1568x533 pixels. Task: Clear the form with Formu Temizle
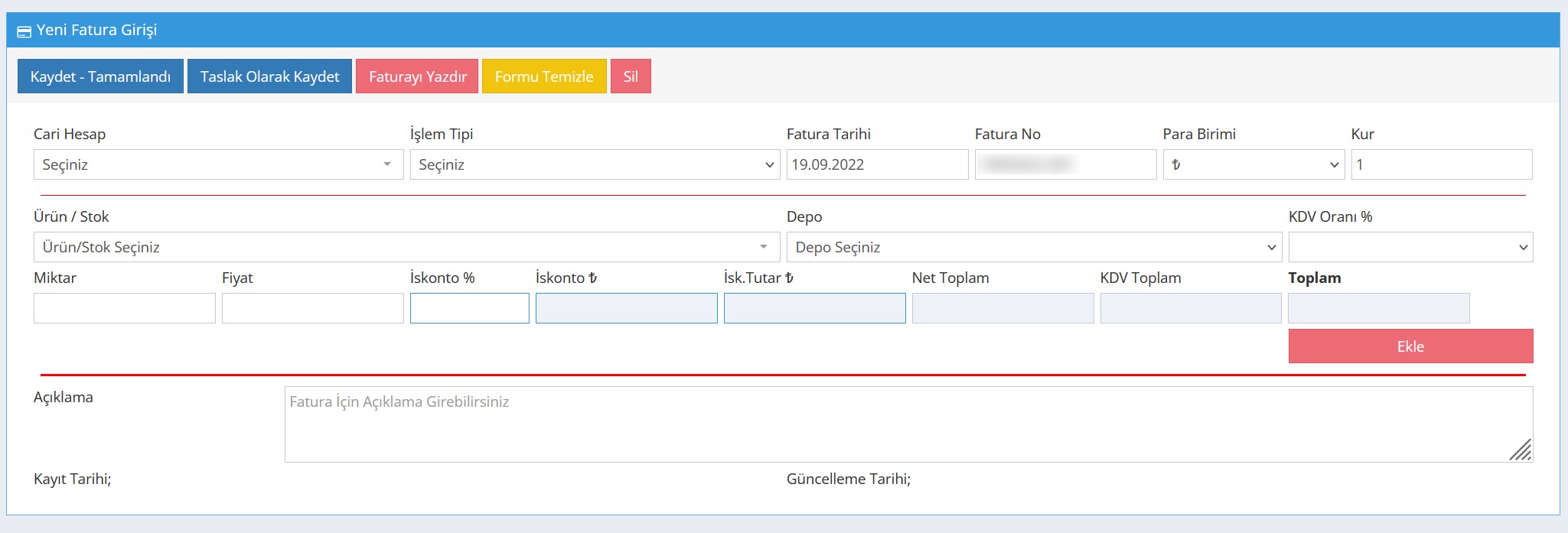[x=543, y=76]
